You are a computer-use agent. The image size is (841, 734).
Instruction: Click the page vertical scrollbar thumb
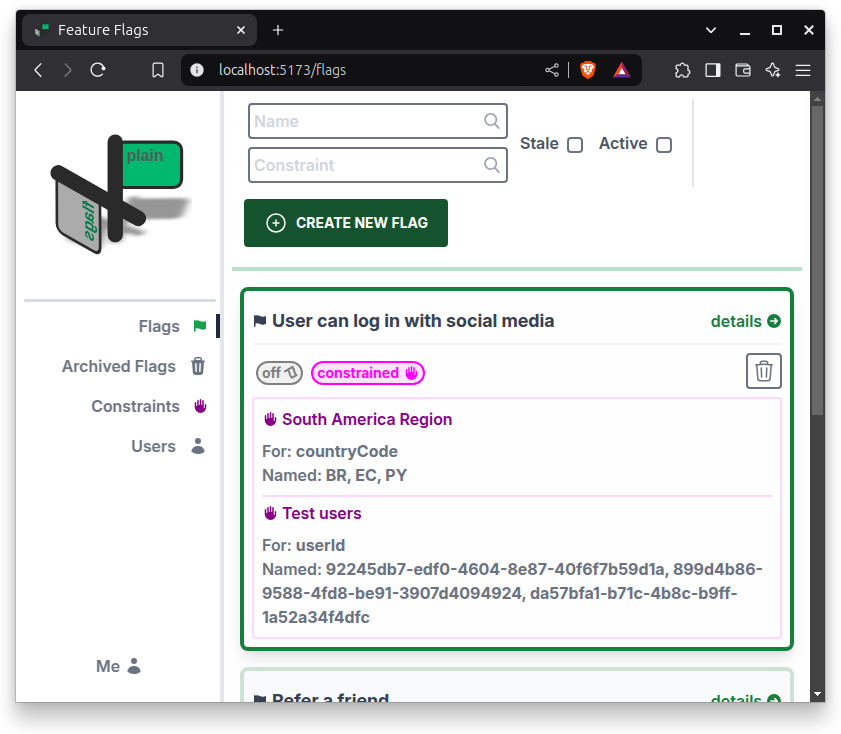[817, 261]
